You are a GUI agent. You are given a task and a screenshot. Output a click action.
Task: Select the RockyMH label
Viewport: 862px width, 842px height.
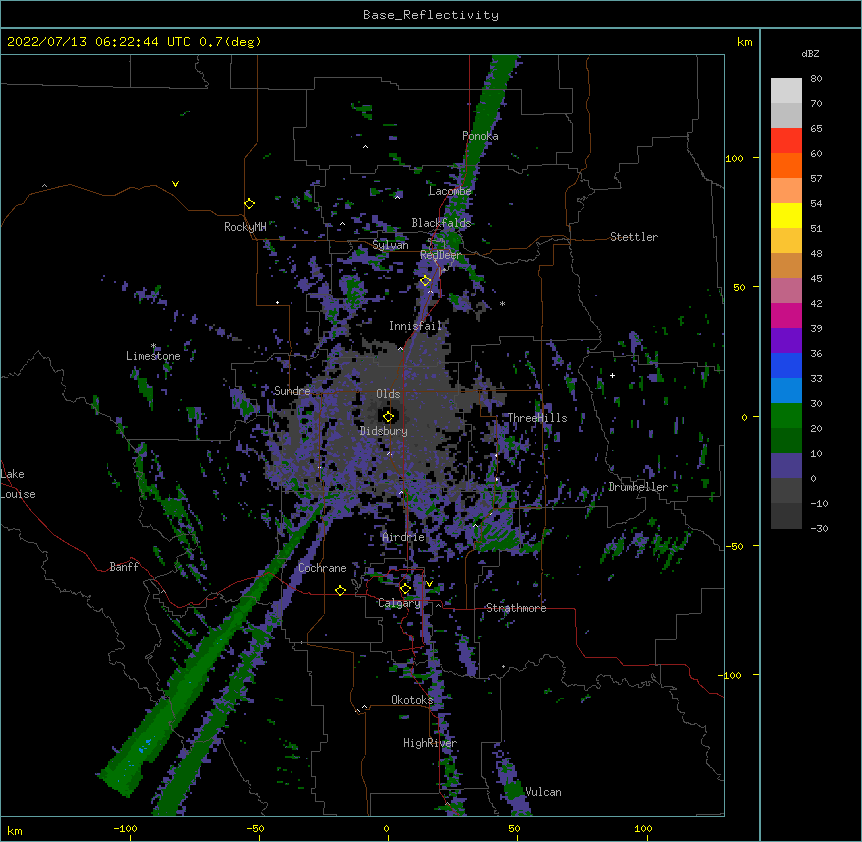point(245,227)
